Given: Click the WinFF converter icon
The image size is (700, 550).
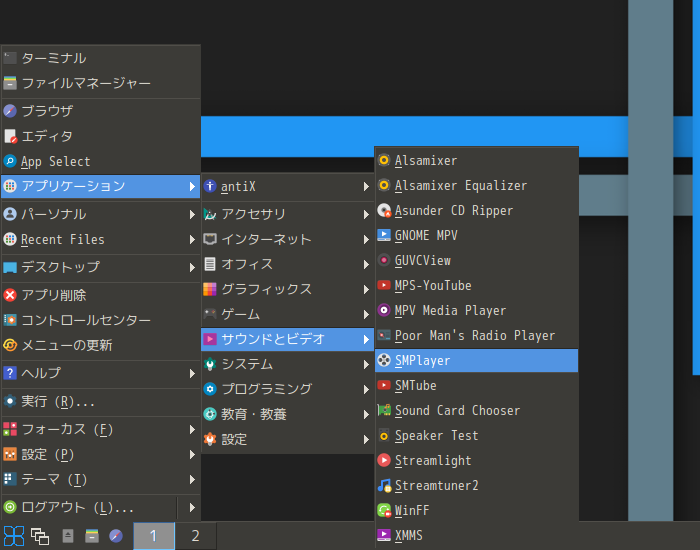Looking at the screenshot, I should (x=384, y=510).
